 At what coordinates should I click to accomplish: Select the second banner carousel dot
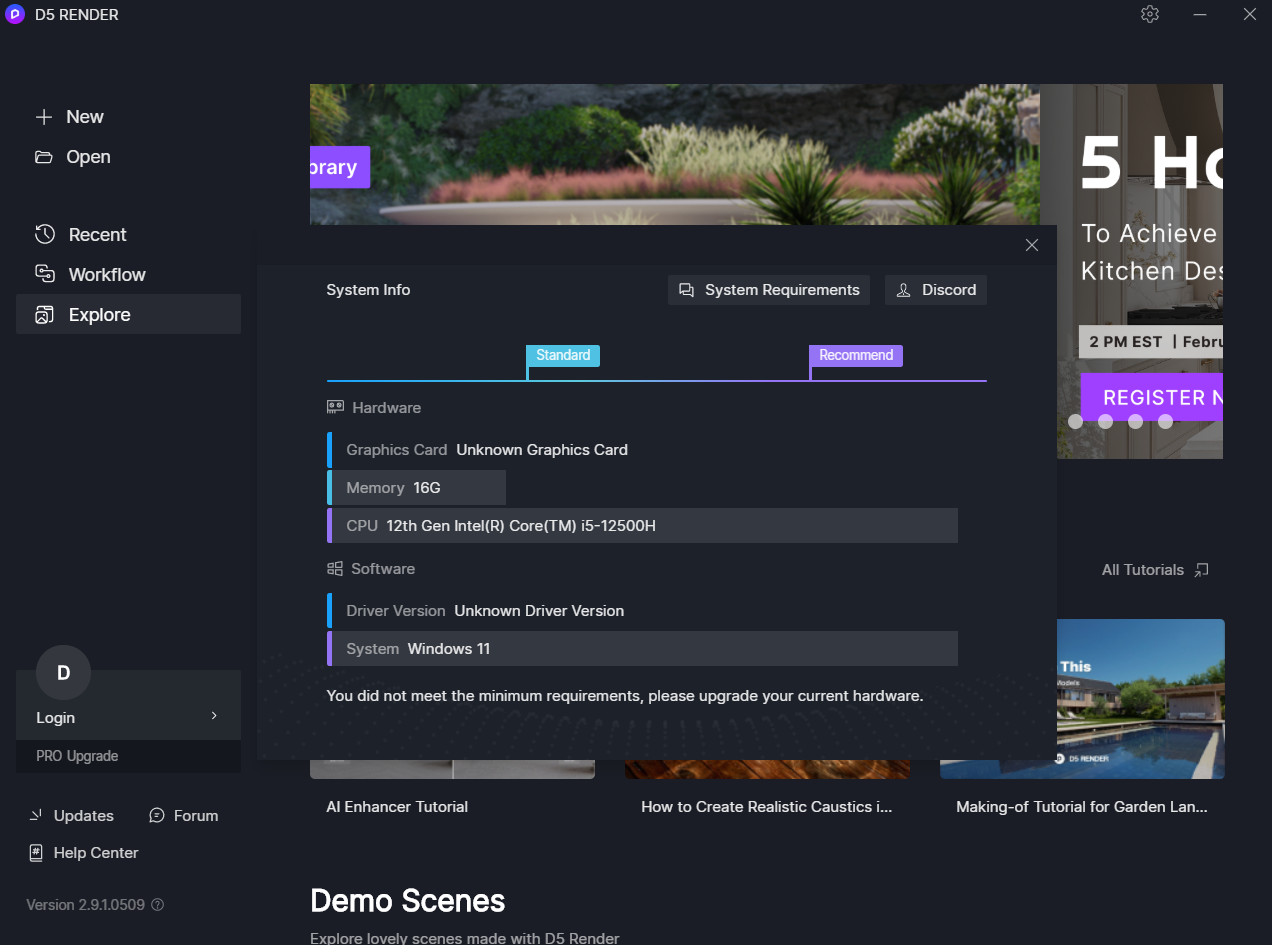pyautogui.click(x=1105, y=422)
